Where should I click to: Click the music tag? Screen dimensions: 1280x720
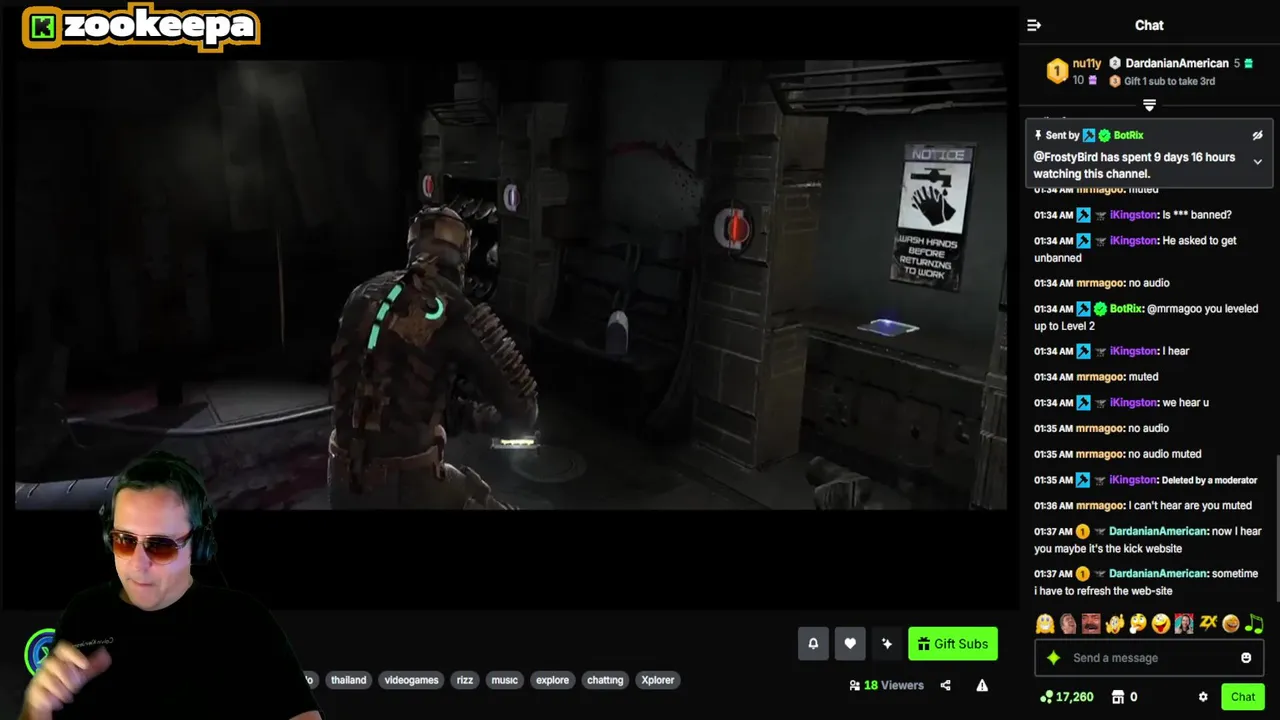[x=505, y=680]
